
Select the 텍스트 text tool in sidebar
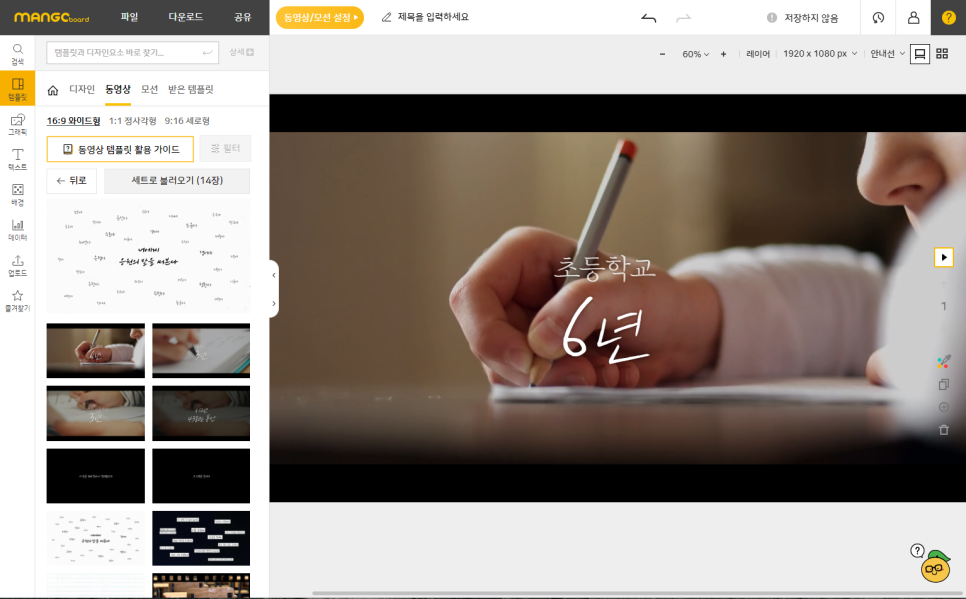pyautogui.click(x=17, y=159)
